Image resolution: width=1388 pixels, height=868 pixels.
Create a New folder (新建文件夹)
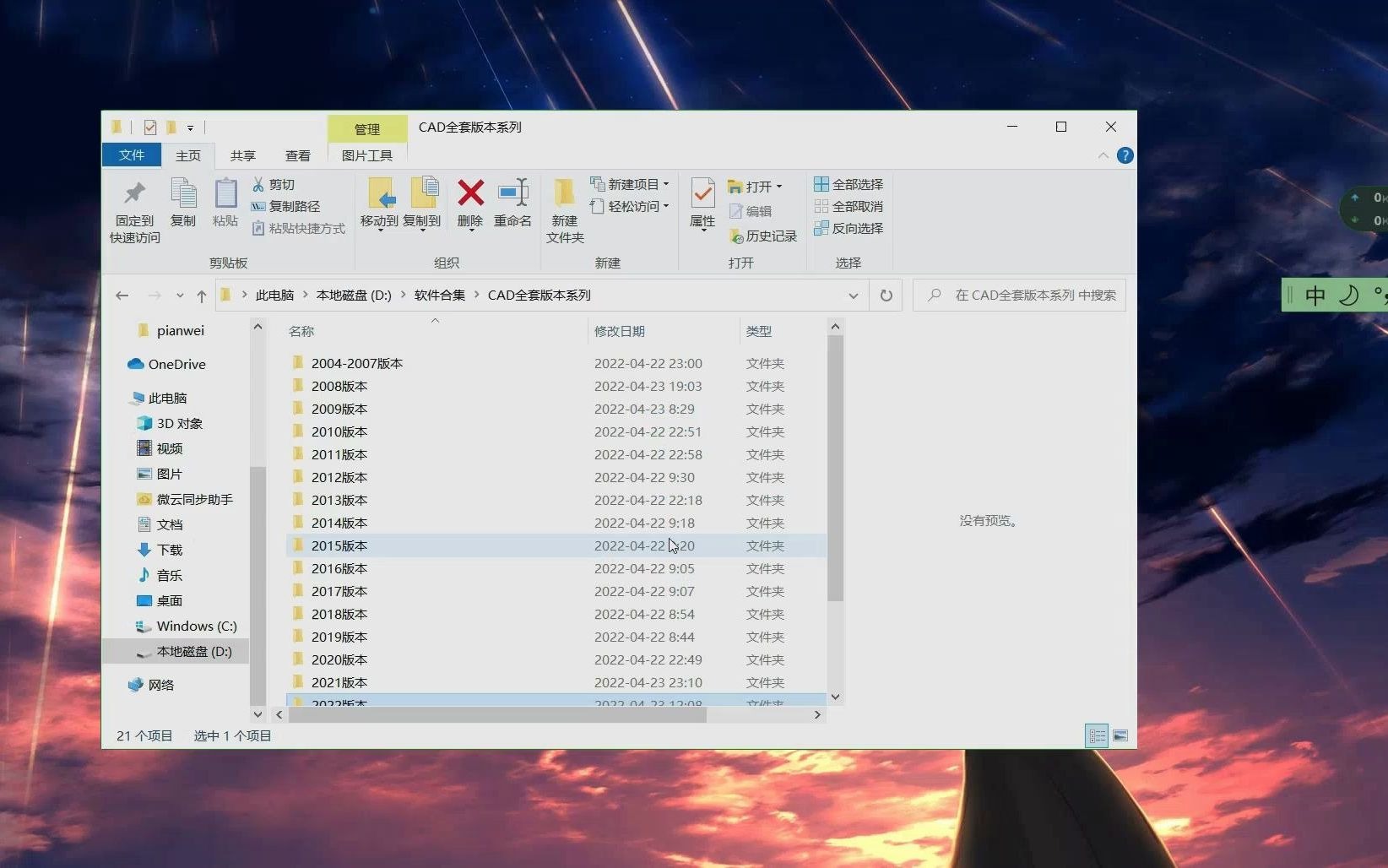pos(565,211)
